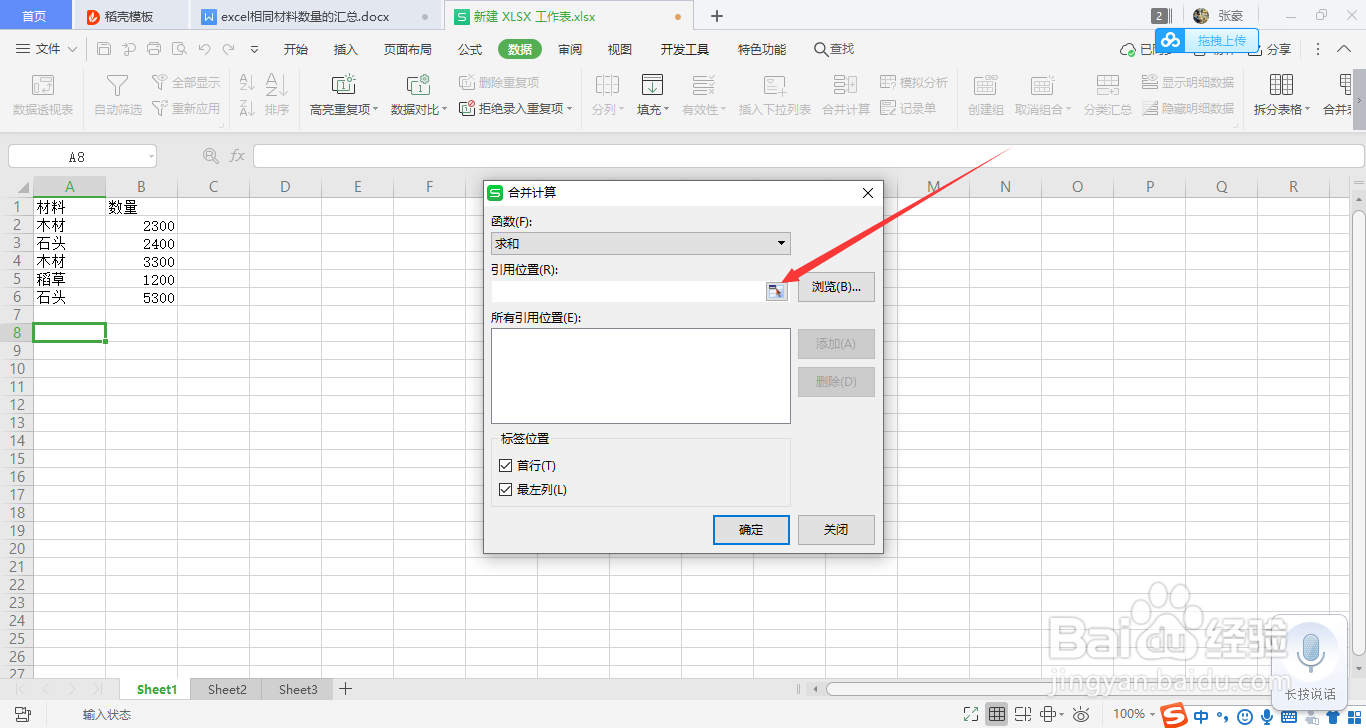Click the Undo arrow icon
Viewport: 1366px width, 728px height.
point(204,49)
